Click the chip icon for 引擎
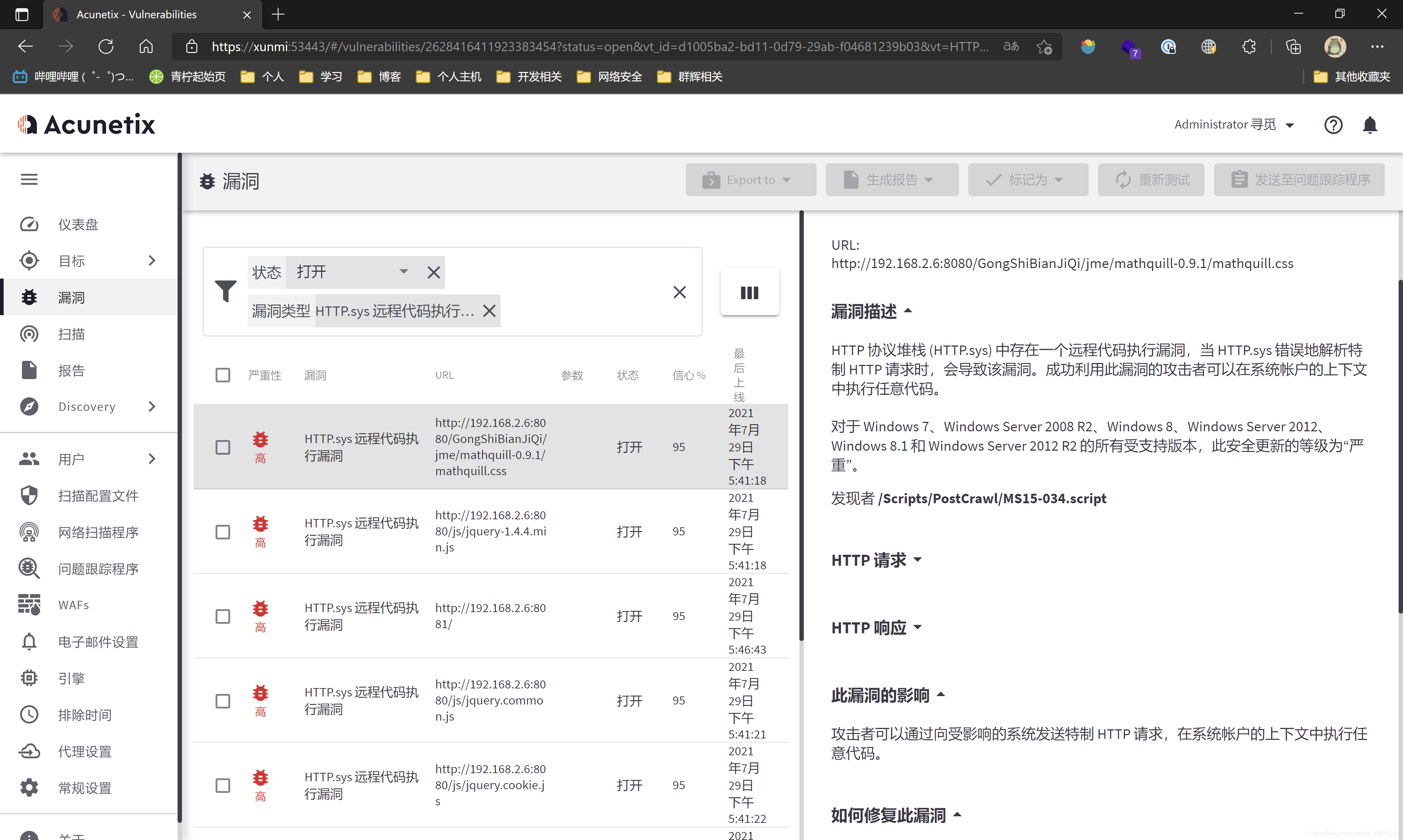This screenshot has height=840, width=1403. (29, 678)
